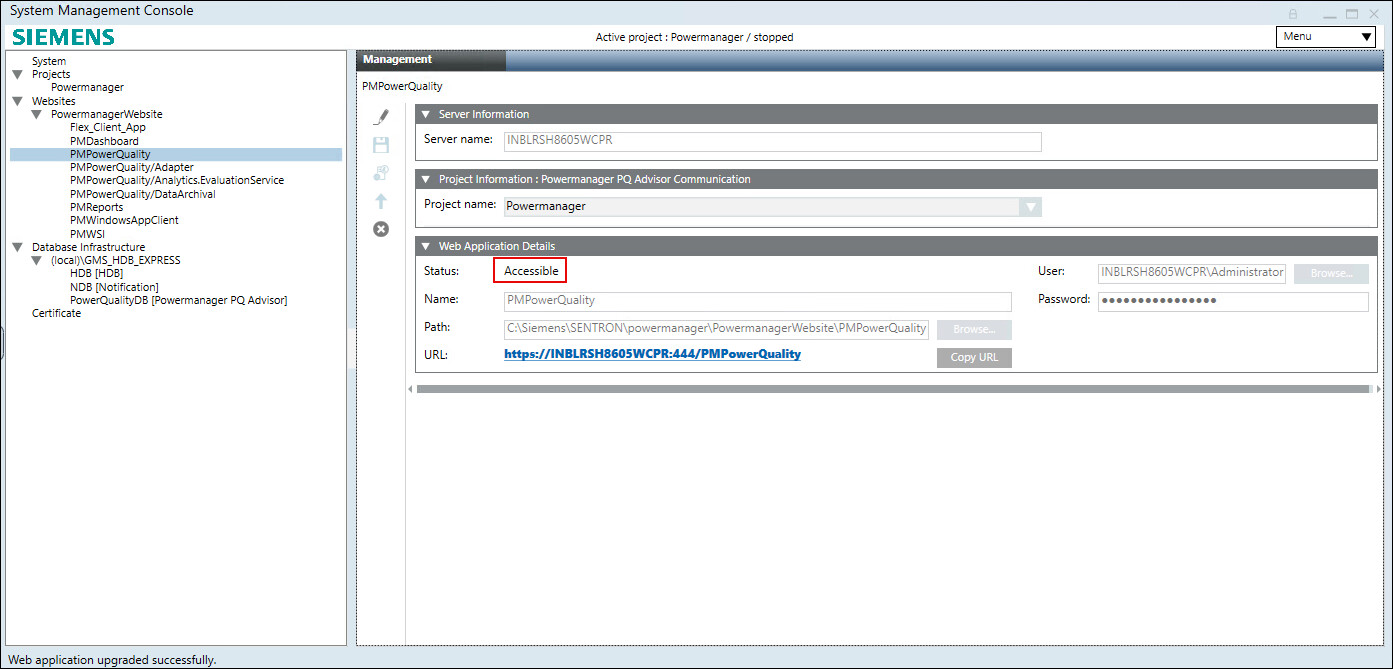Image resolution: width=1393 pixels, height=669 pixels.
Task: Collapse the Database Infrastructure tree node
Action: coord(17,247)
